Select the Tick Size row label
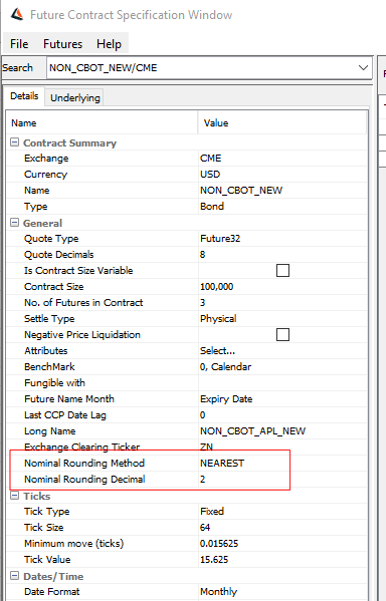386x601 pixels. click(x=44, y=527)
